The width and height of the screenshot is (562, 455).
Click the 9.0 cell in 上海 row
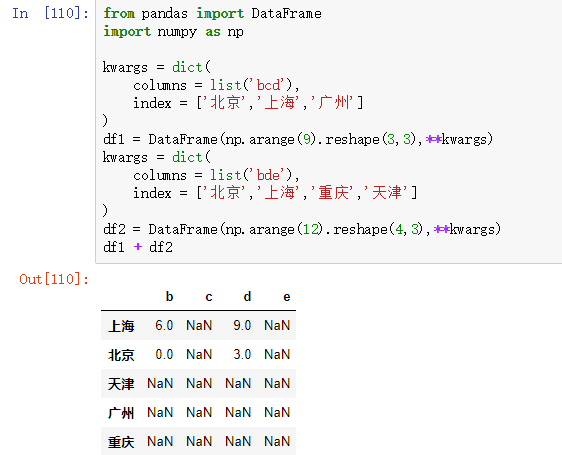(242, 326)
